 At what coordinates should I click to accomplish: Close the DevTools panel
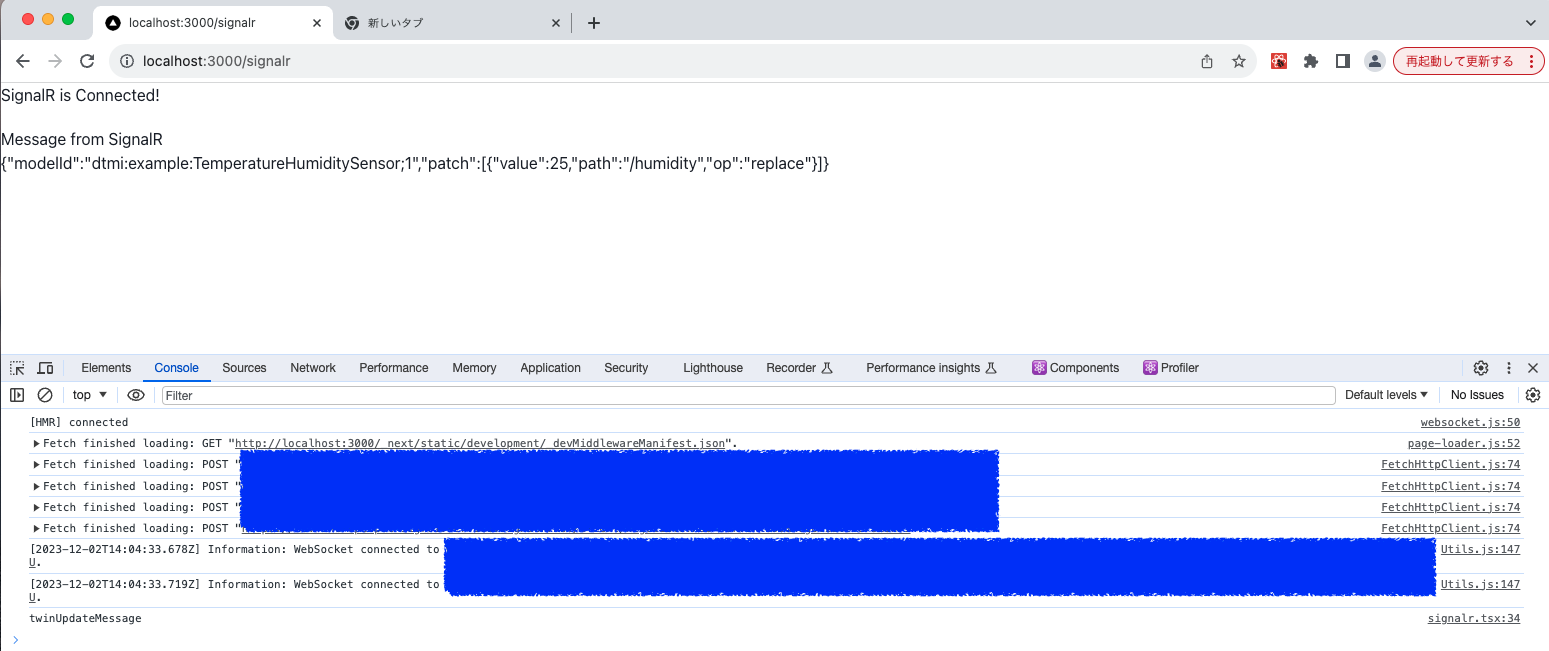(1533, 368)
